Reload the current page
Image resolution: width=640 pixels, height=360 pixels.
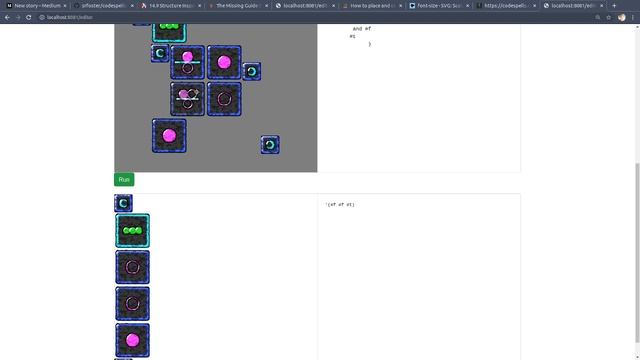pyautogui.click(x=29, y=18)
